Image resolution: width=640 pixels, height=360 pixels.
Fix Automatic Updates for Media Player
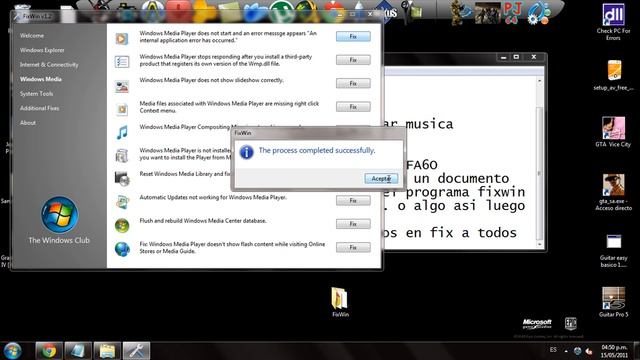(x=353, y=200)
